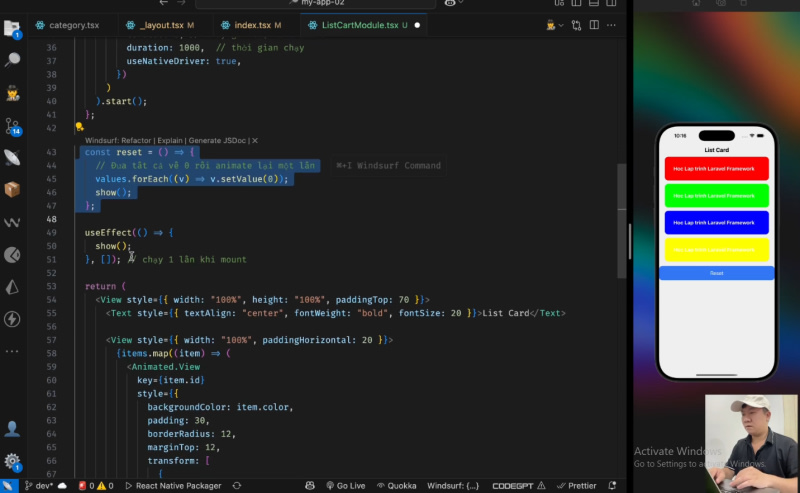Toggle Go Live server in status bar
The image size is (800, 493).
tap(345, 485)
